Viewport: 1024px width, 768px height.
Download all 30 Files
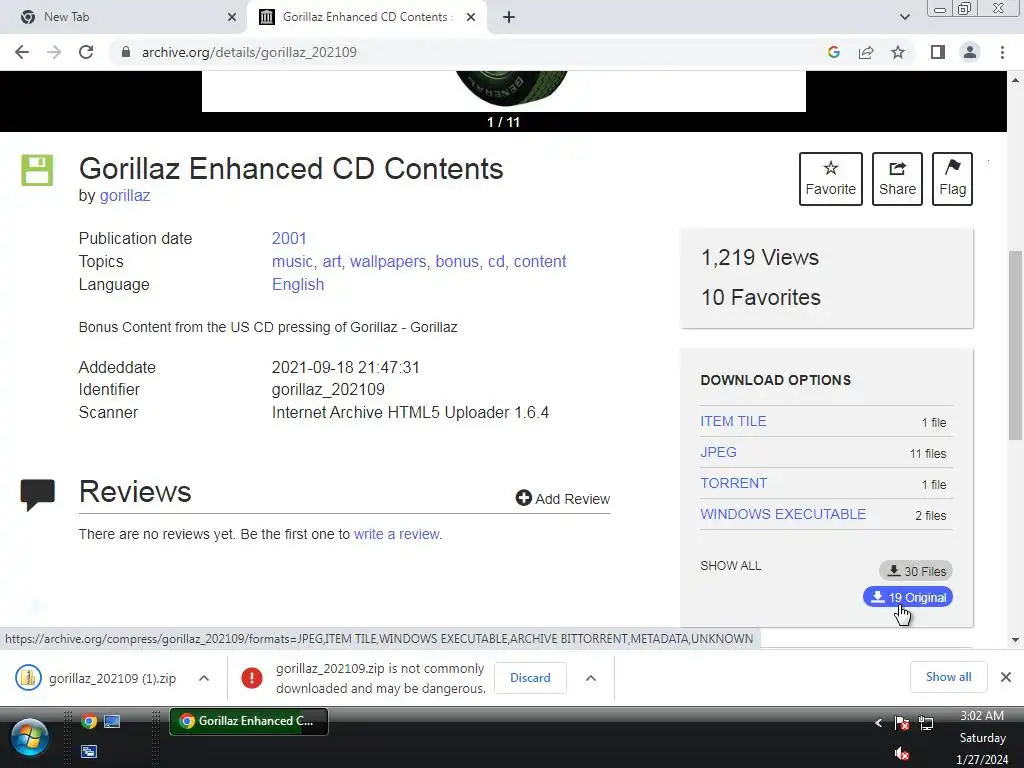[x=916, y=571]
